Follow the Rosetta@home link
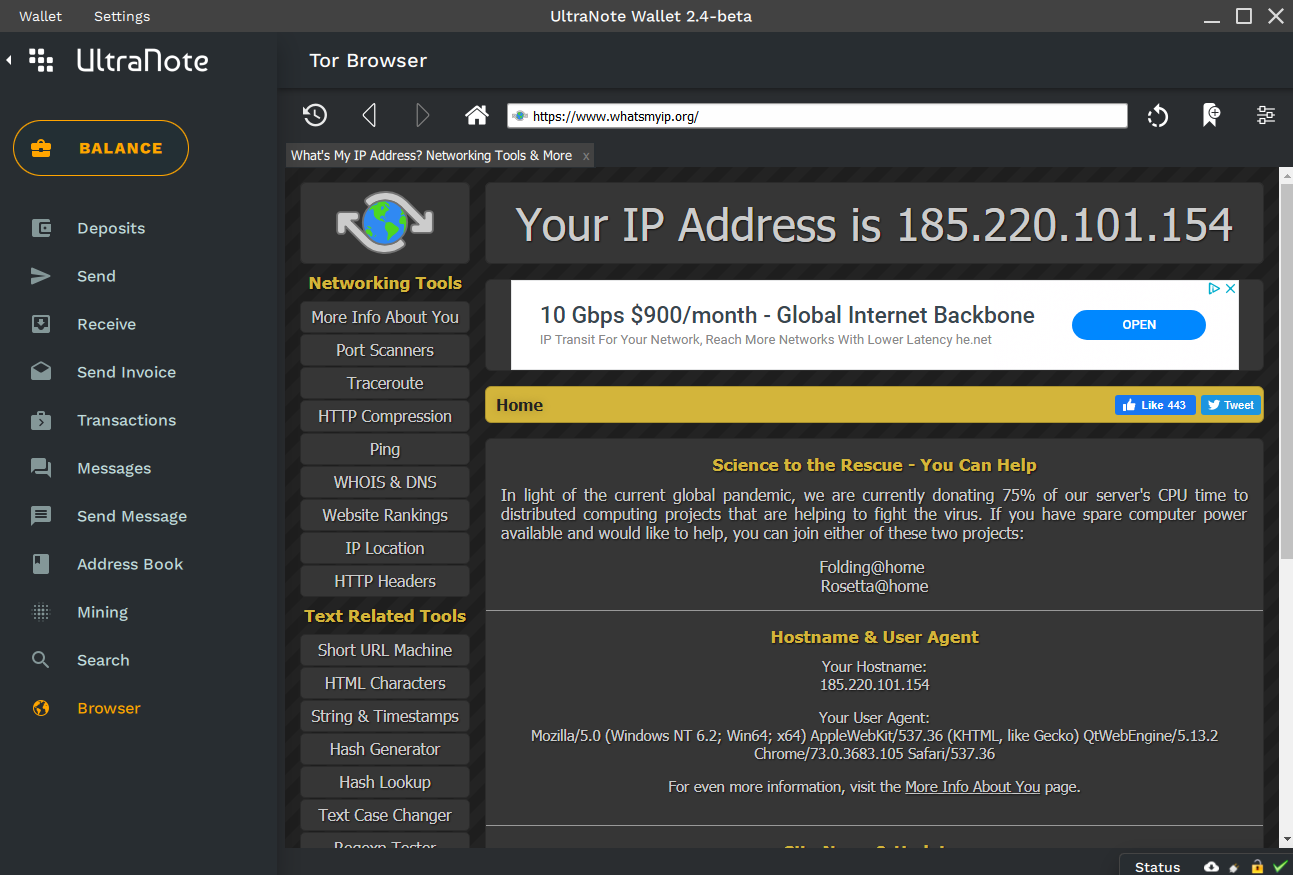 coord(874,586)
